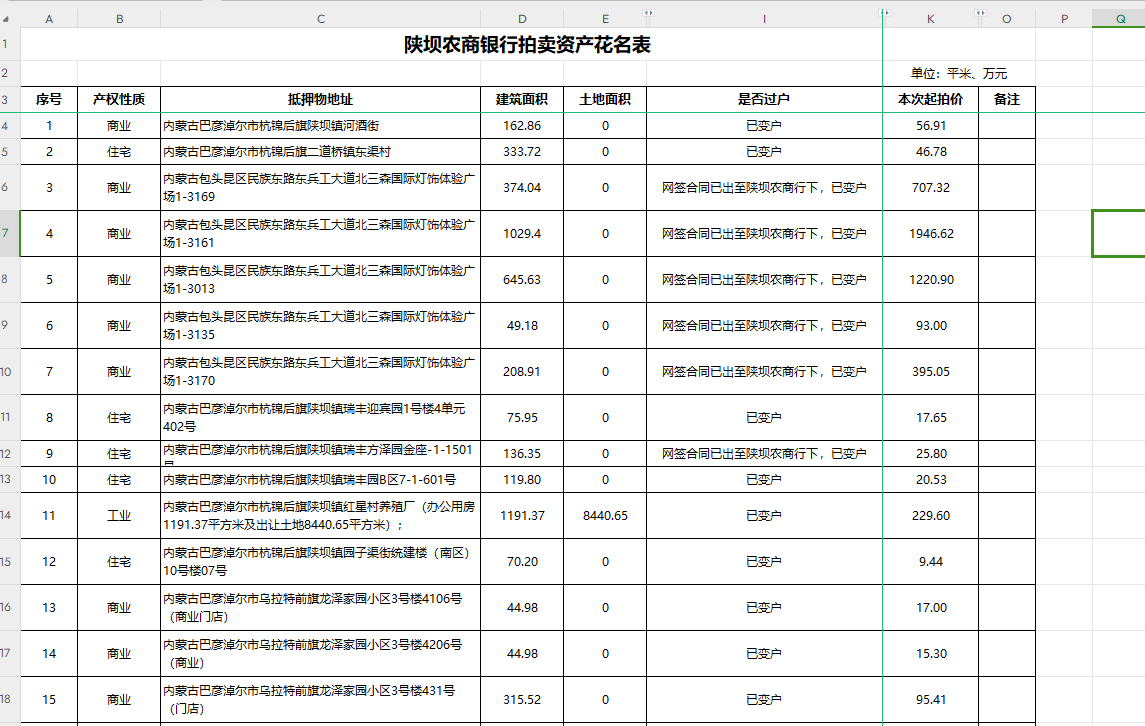This screenshot has width=1145, height=726.
Task: Click the select-all corner triangle of the sheet
Action: (7, 19)
